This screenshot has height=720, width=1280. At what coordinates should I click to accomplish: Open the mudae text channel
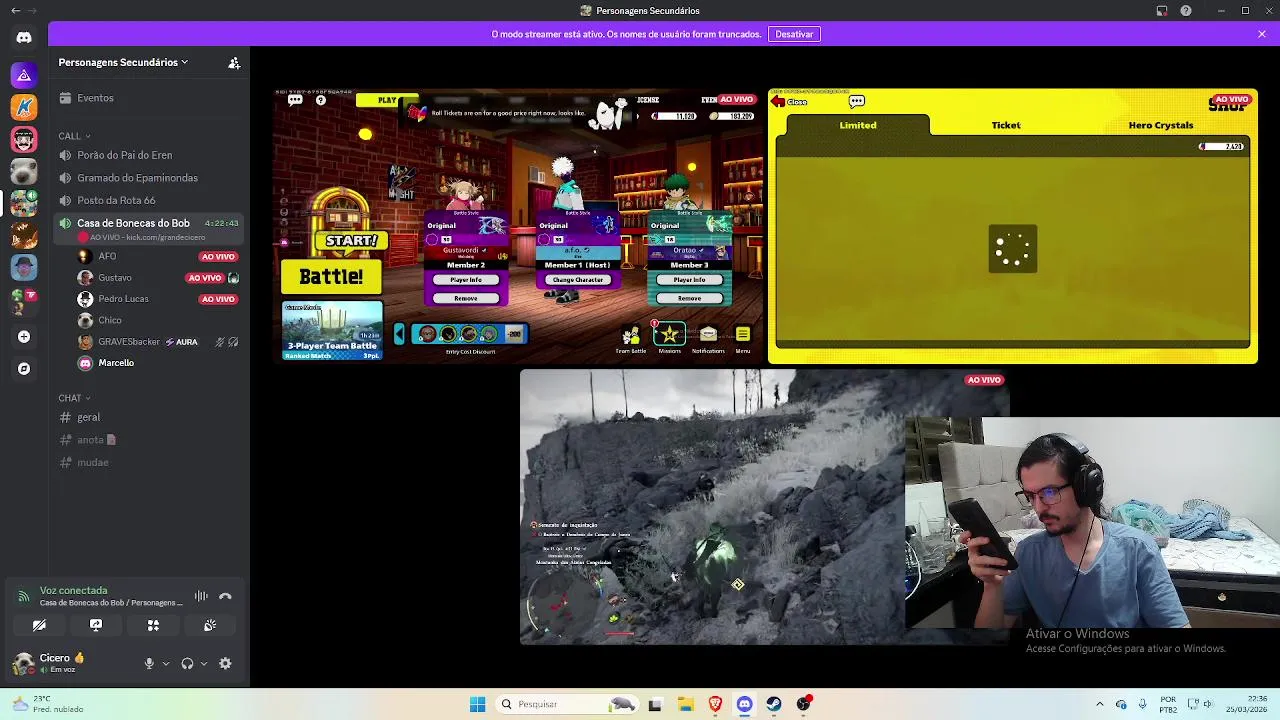[150, 462]
